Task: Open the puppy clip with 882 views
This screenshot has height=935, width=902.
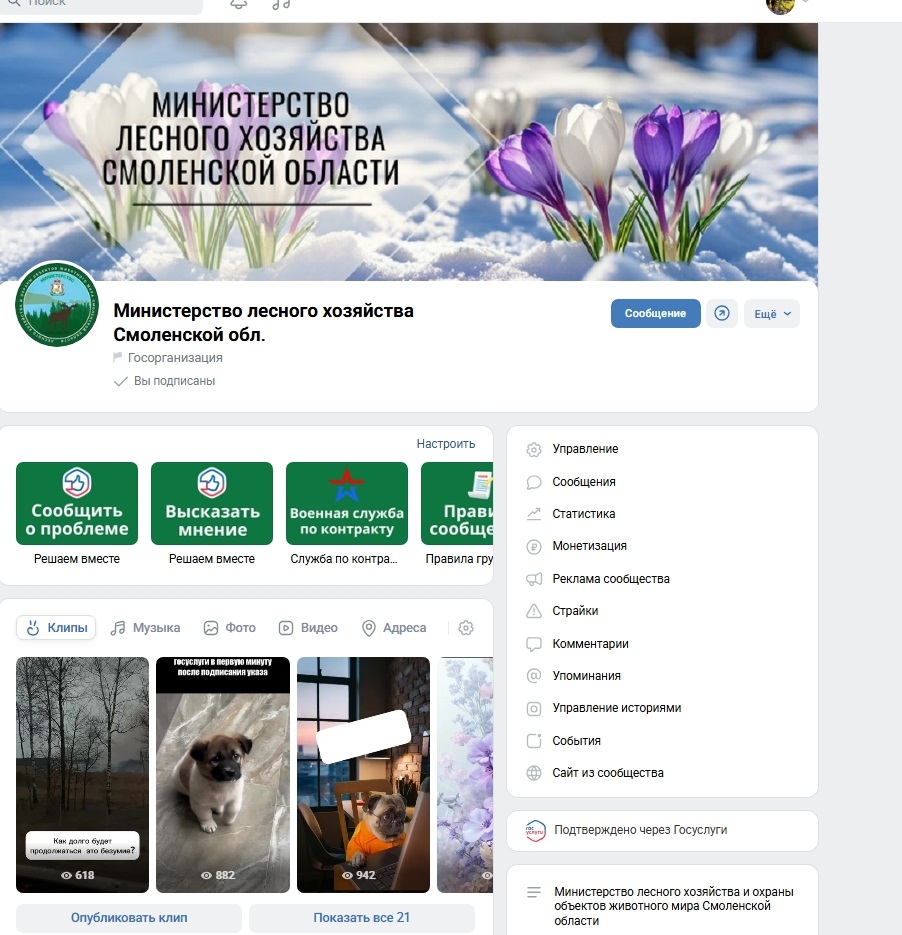Action: coord(223,775)
